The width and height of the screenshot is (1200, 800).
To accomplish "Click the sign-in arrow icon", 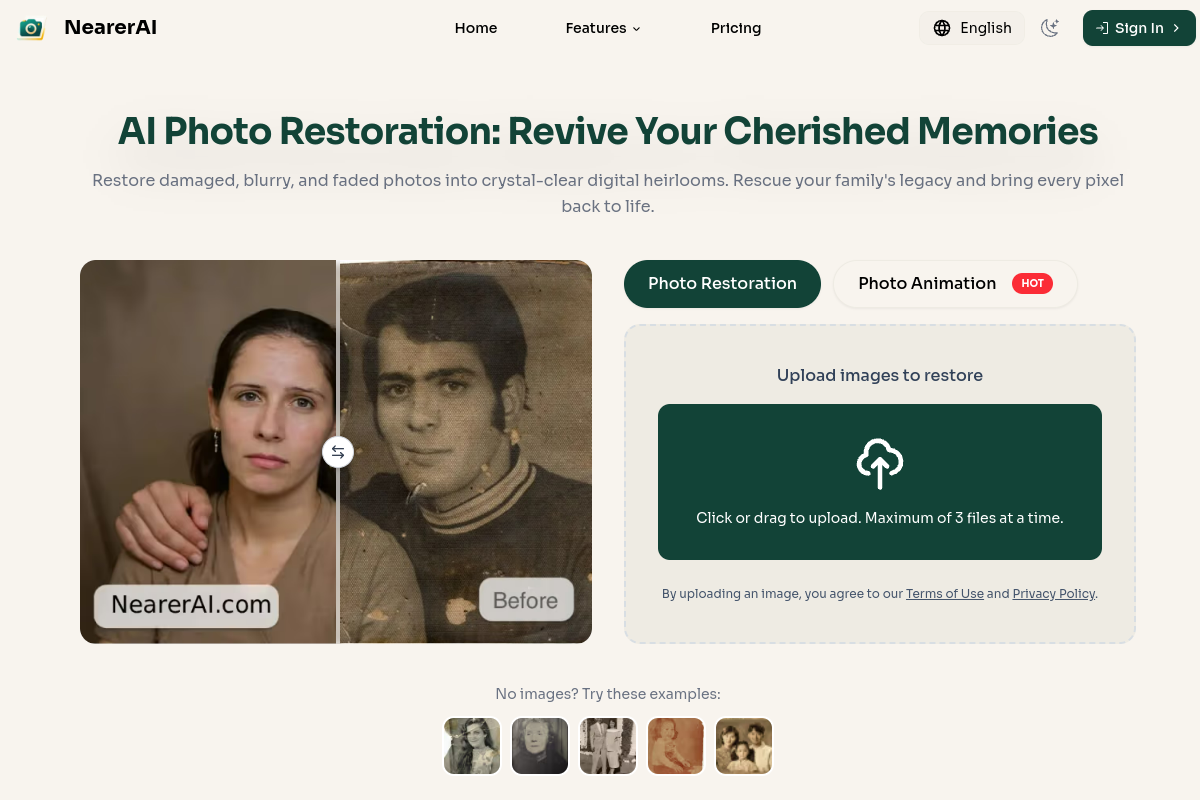I will point(1102,28).
